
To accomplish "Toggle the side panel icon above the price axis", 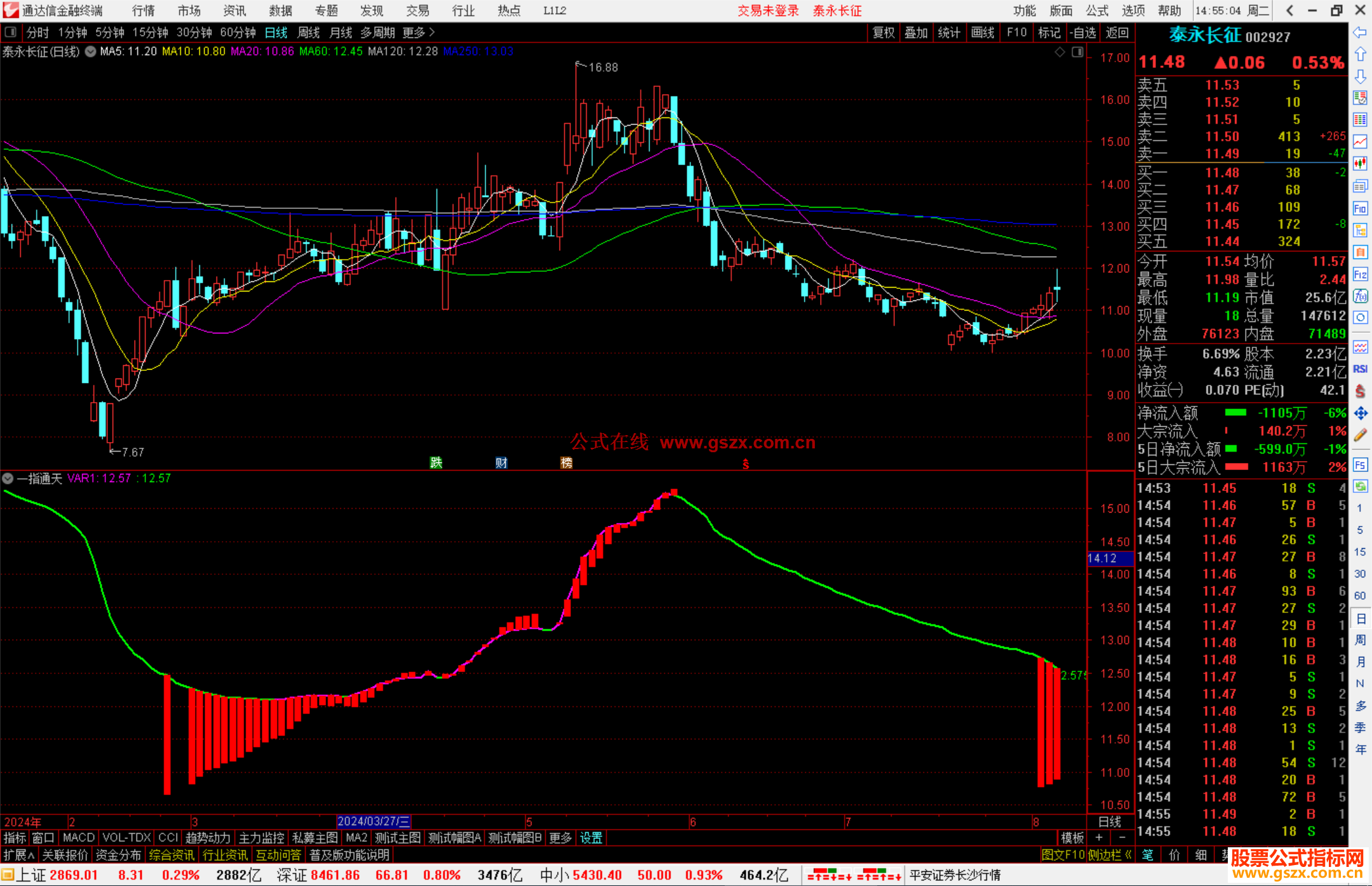I will 1077,52.
